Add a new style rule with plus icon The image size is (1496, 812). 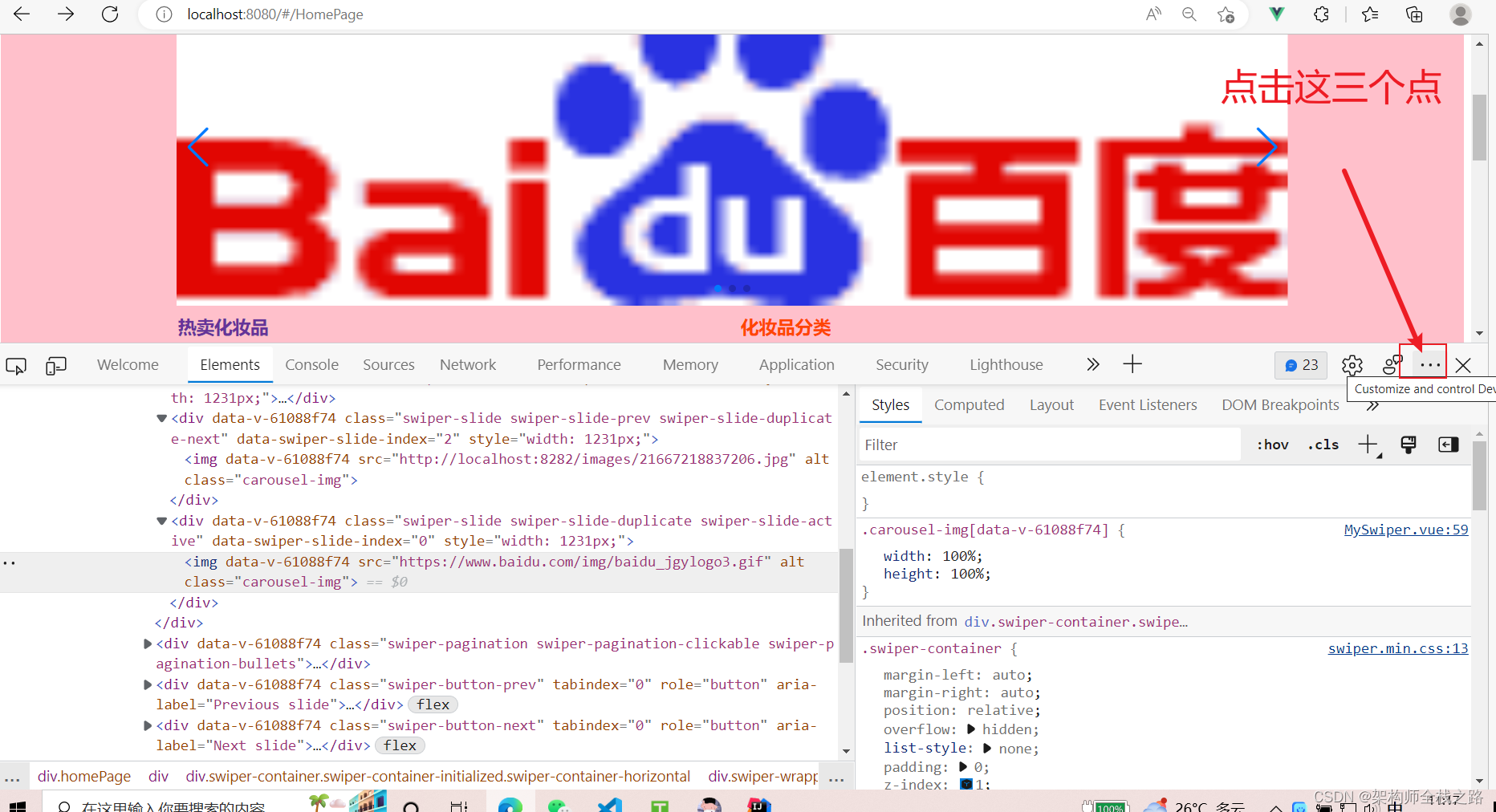click(1368, 445)
